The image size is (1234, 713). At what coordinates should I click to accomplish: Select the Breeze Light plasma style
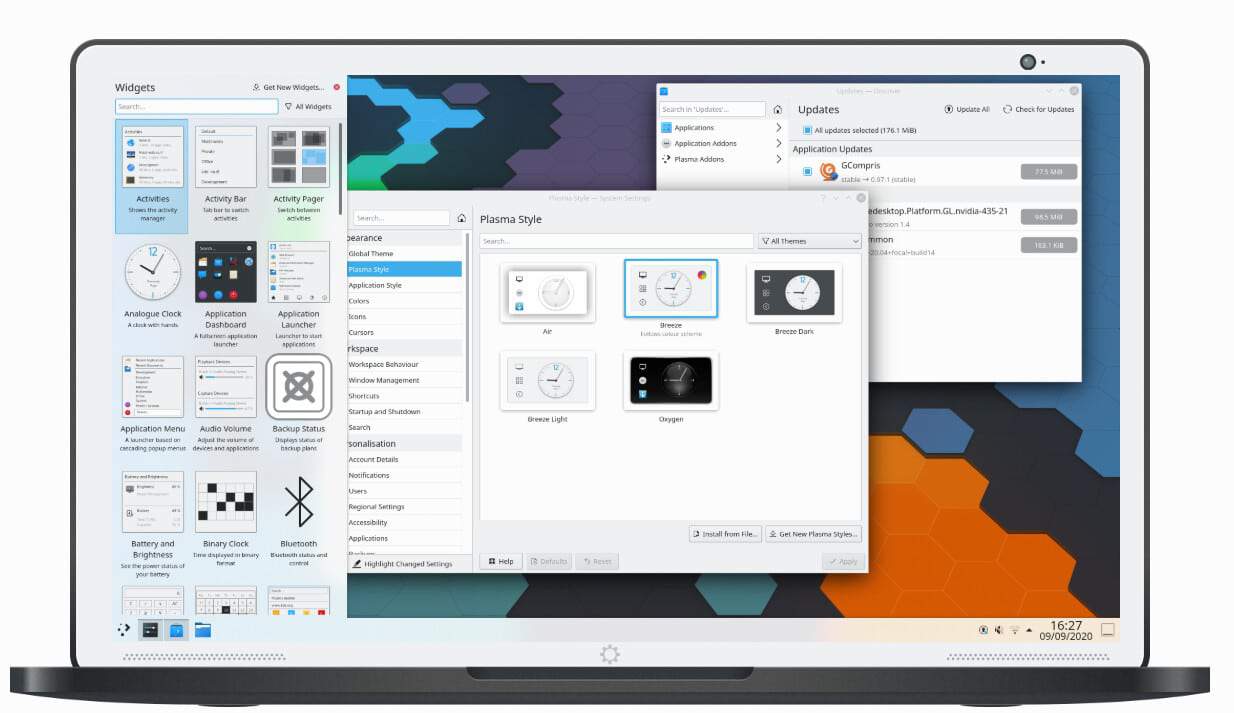click(547, 386)
